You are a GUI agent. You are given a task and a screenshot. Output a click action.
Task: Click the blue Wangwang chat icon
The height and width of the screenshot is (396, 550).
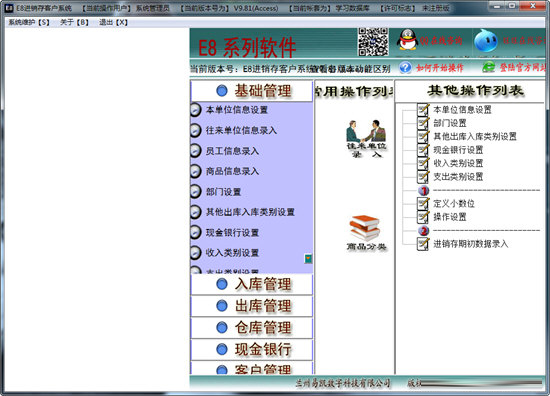pyautogui.click(x=485, y=40)
